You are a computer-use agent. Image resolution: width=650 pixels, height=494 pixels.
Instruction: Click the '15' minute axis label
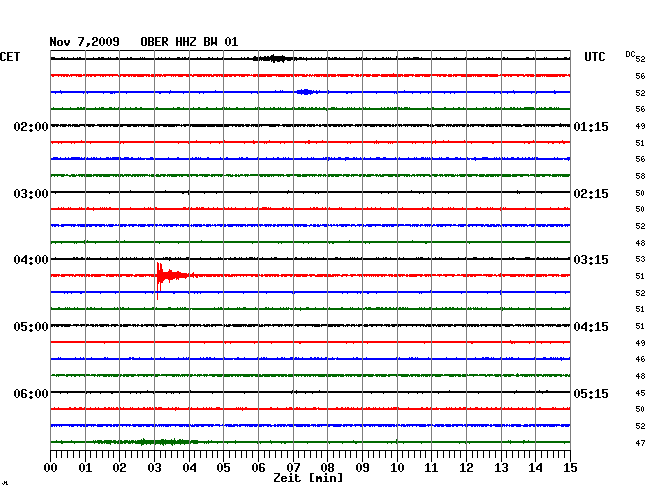[570, 467]
